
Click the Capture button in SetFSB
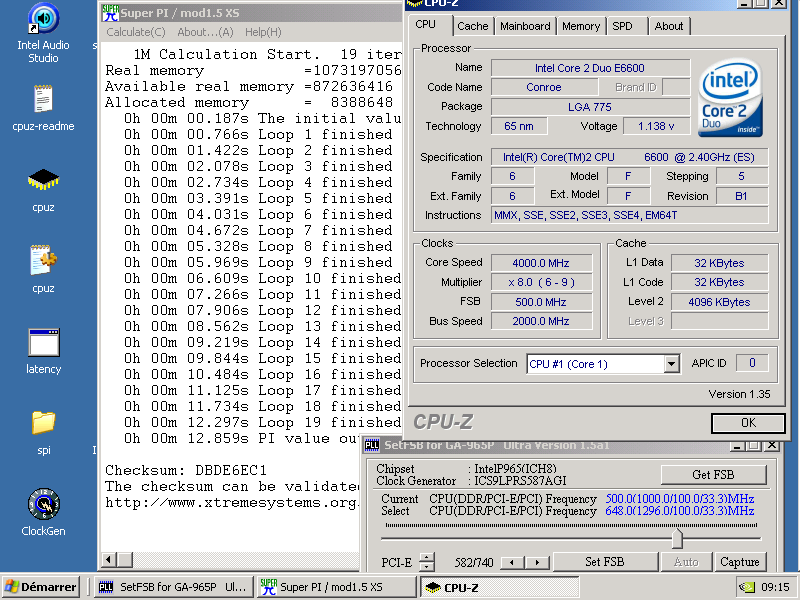[x=740, y=562]
